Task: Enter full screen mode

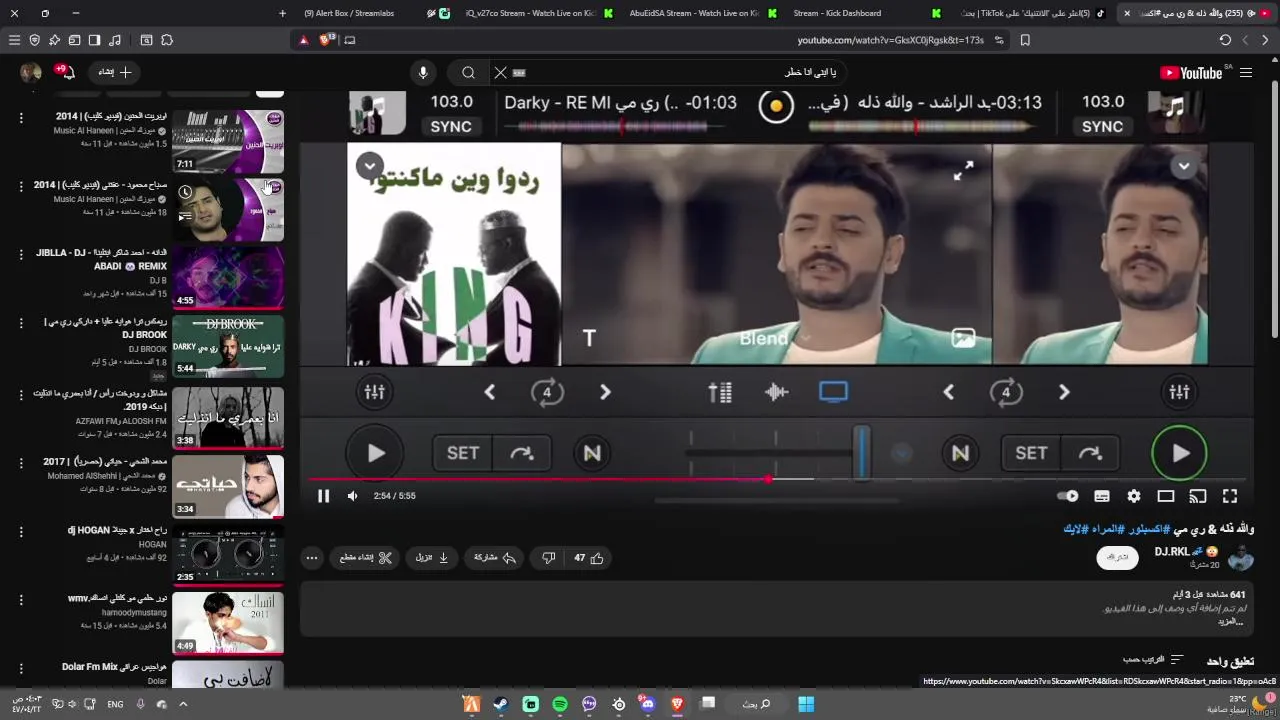Action: (x=1230, y=496)
